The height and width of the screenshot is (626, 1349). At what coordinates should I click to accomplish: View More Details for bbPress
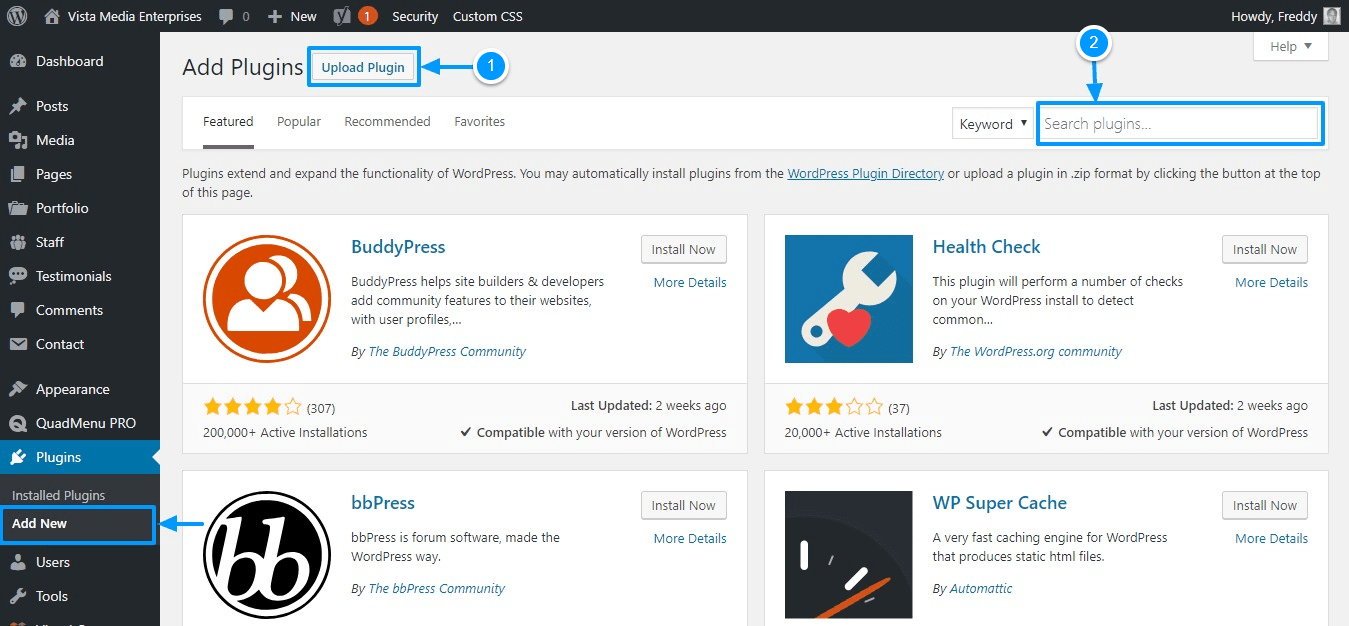click(x=690, y=539)
